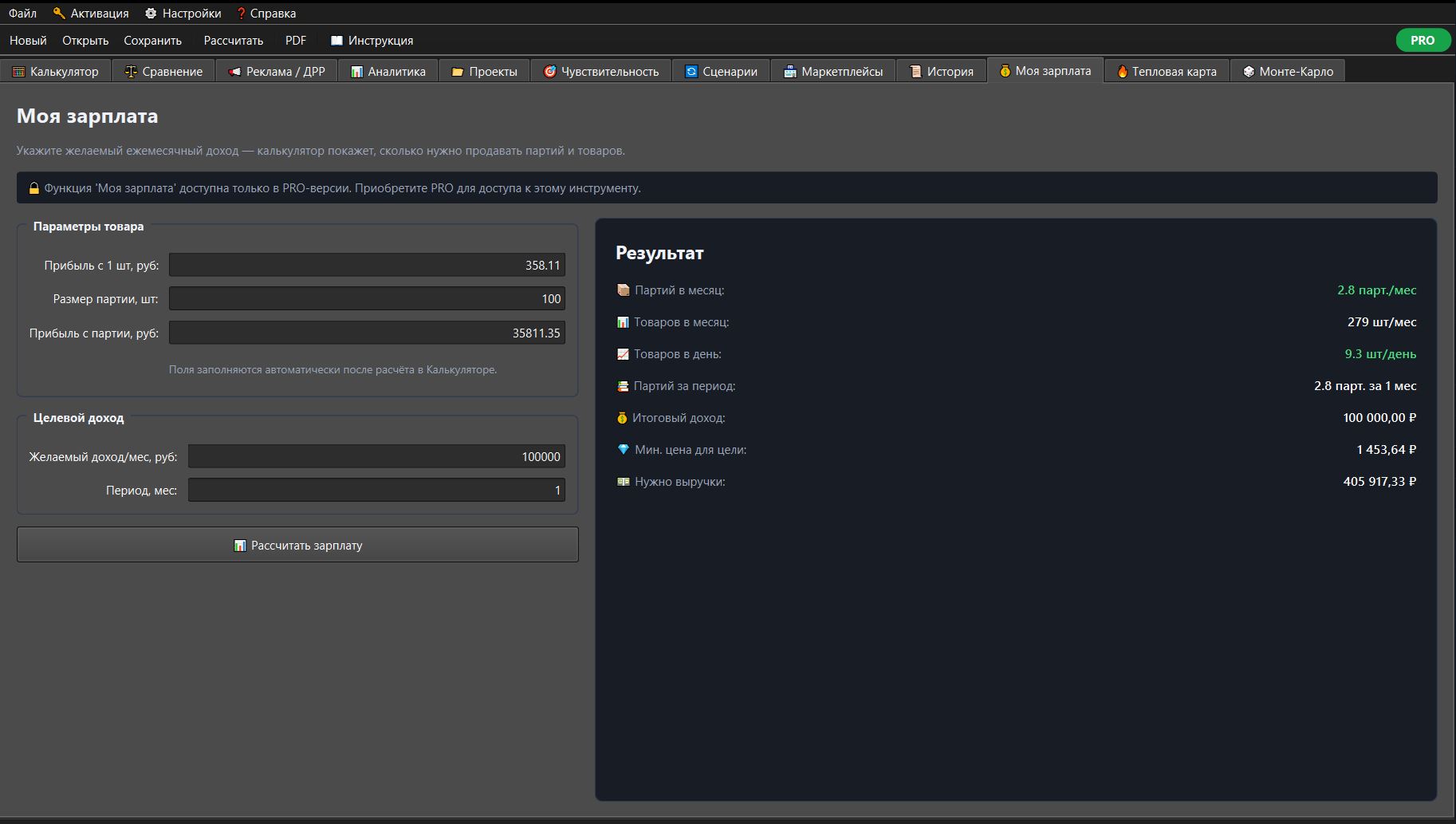Click the question mark icon by Справка

click(241, 13)
